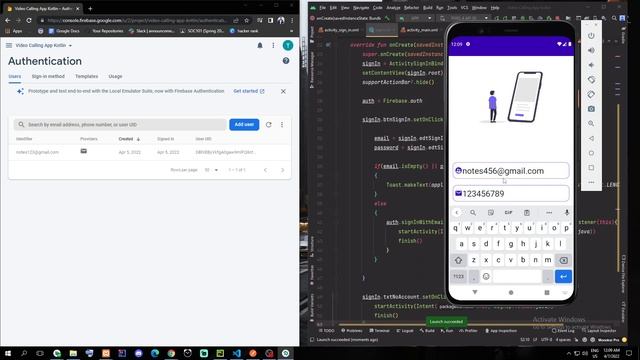Open rows per page dropdown

[x=211, y=170]
